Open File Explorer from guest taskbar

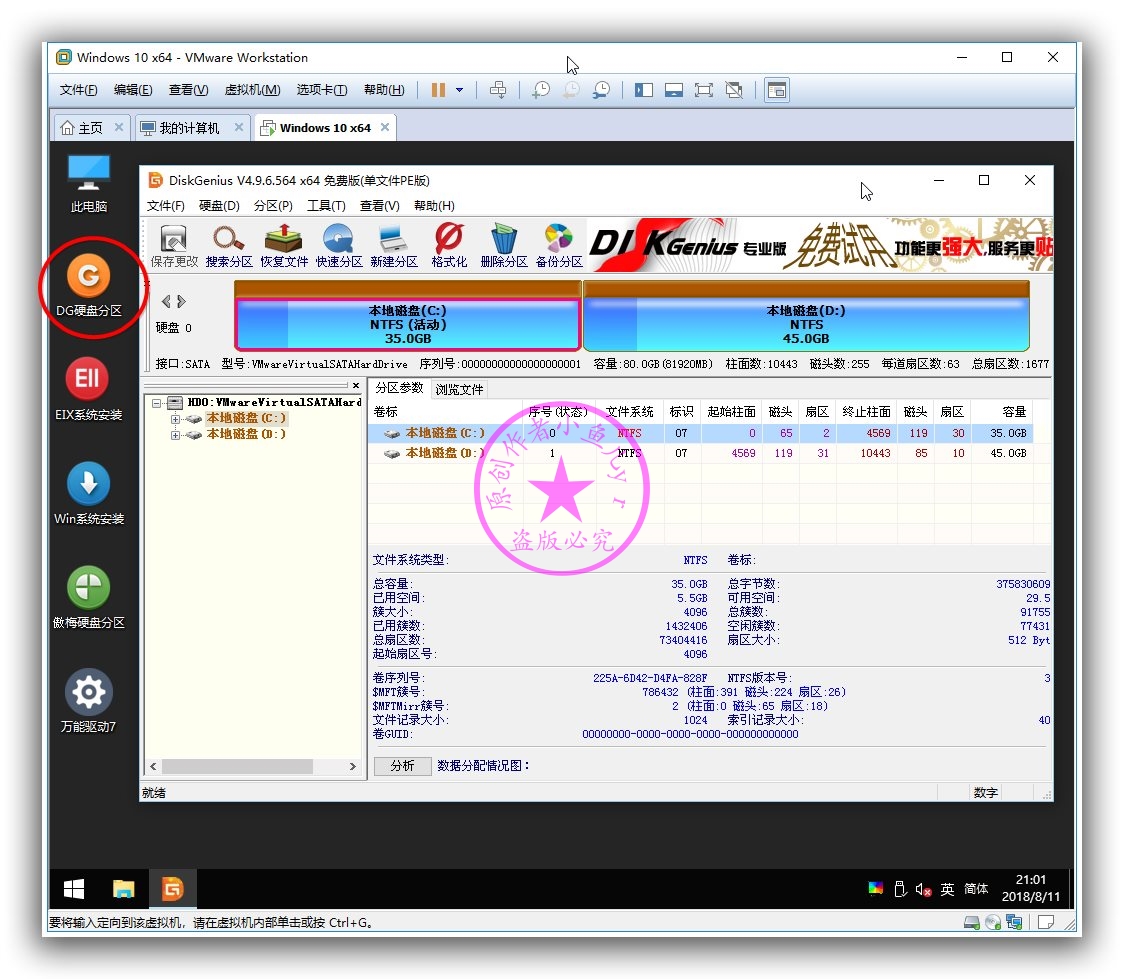click(x=123, y=889)
